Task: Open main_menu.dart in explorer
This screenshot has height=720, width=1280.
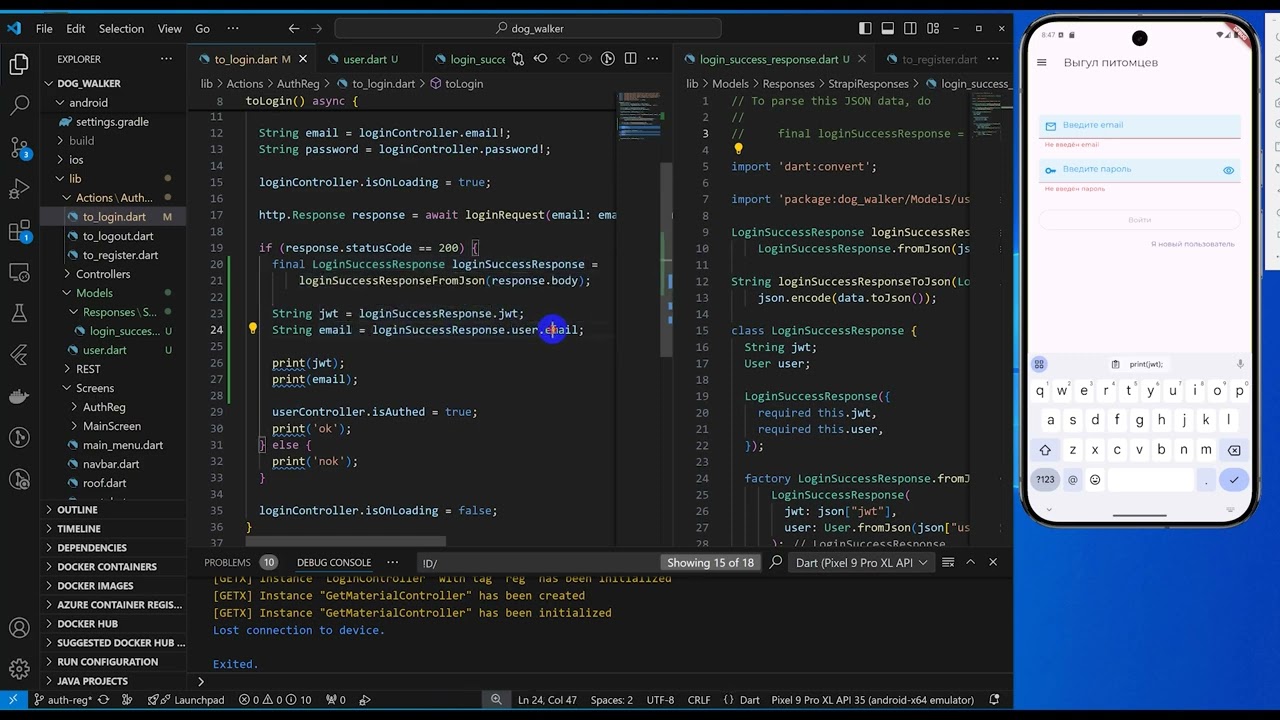Action: tap(122, 445)
